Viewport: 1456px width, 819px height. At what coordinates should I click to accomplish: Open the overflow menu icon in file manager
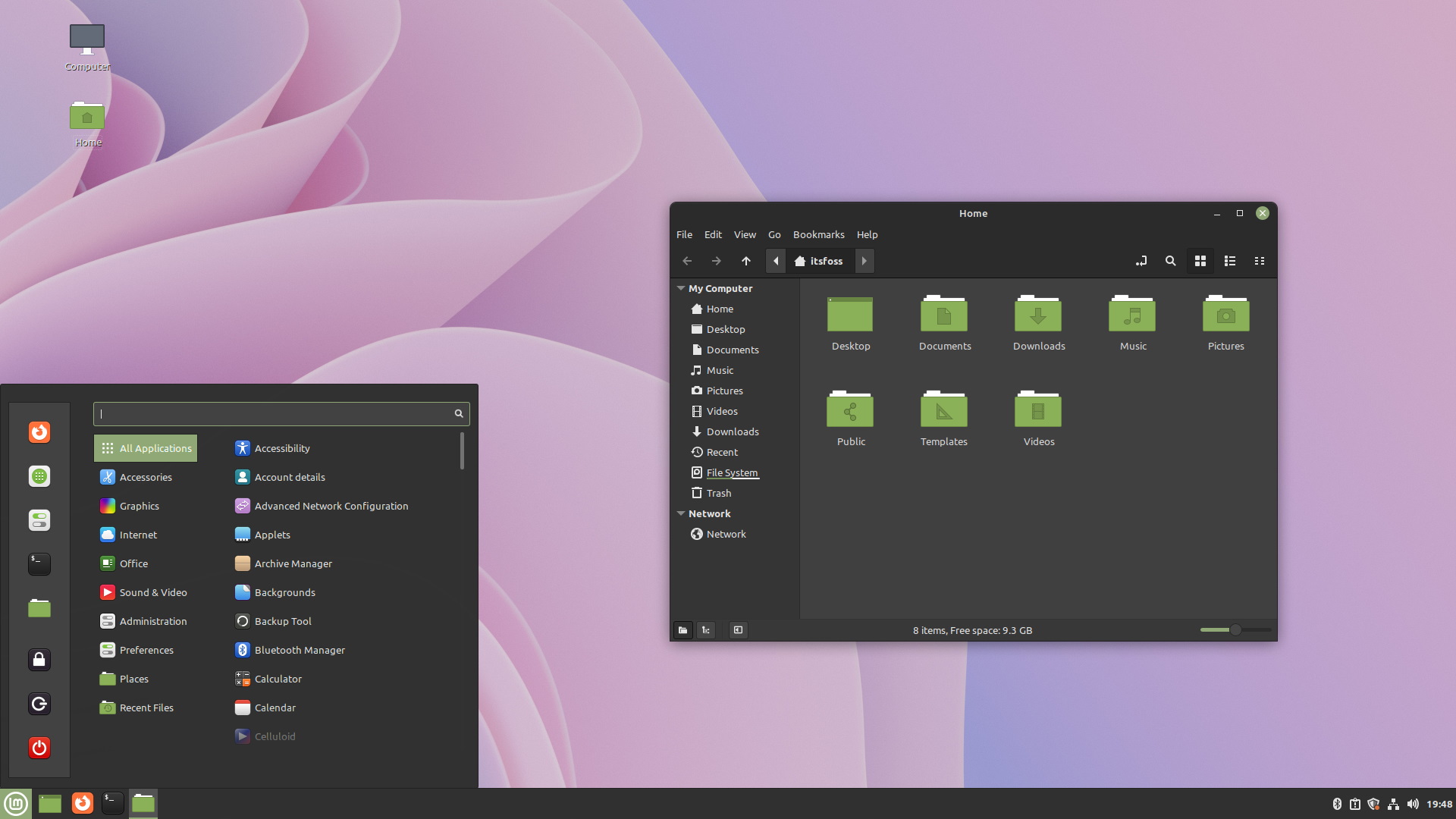(x=1259, y=261)
